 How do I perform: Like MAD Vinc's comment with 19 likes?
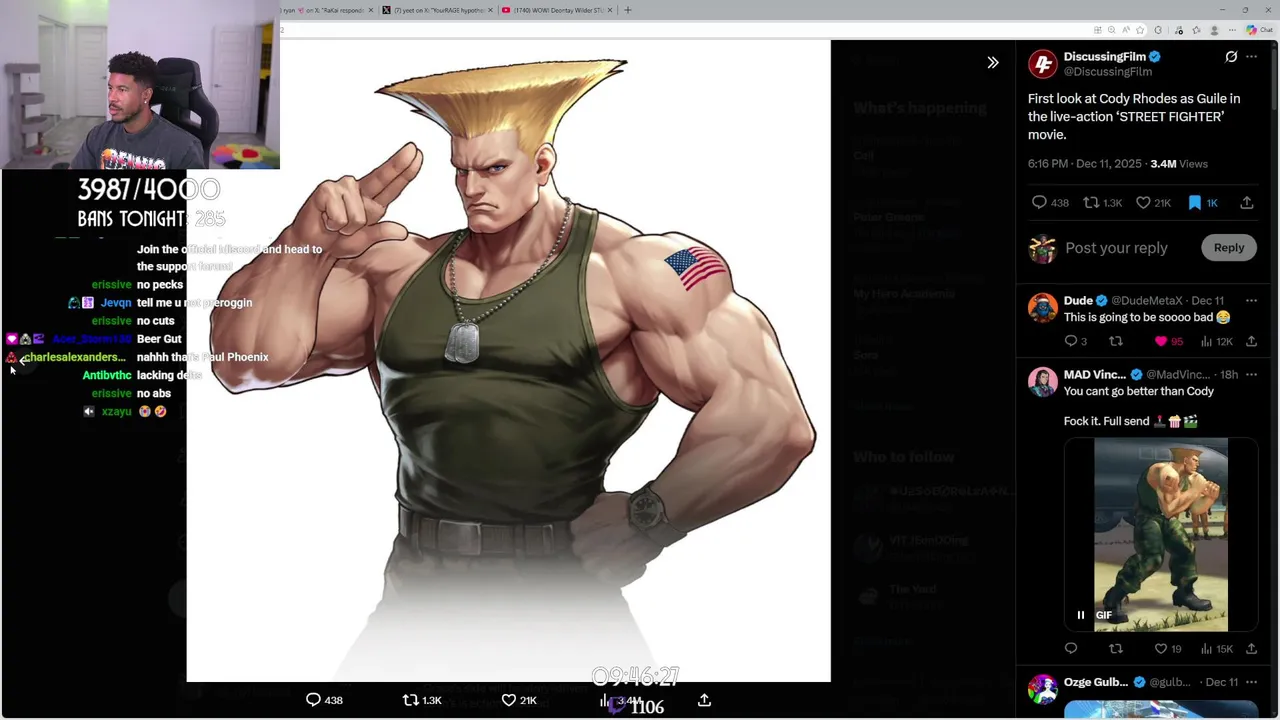[x=1168, y=649]
